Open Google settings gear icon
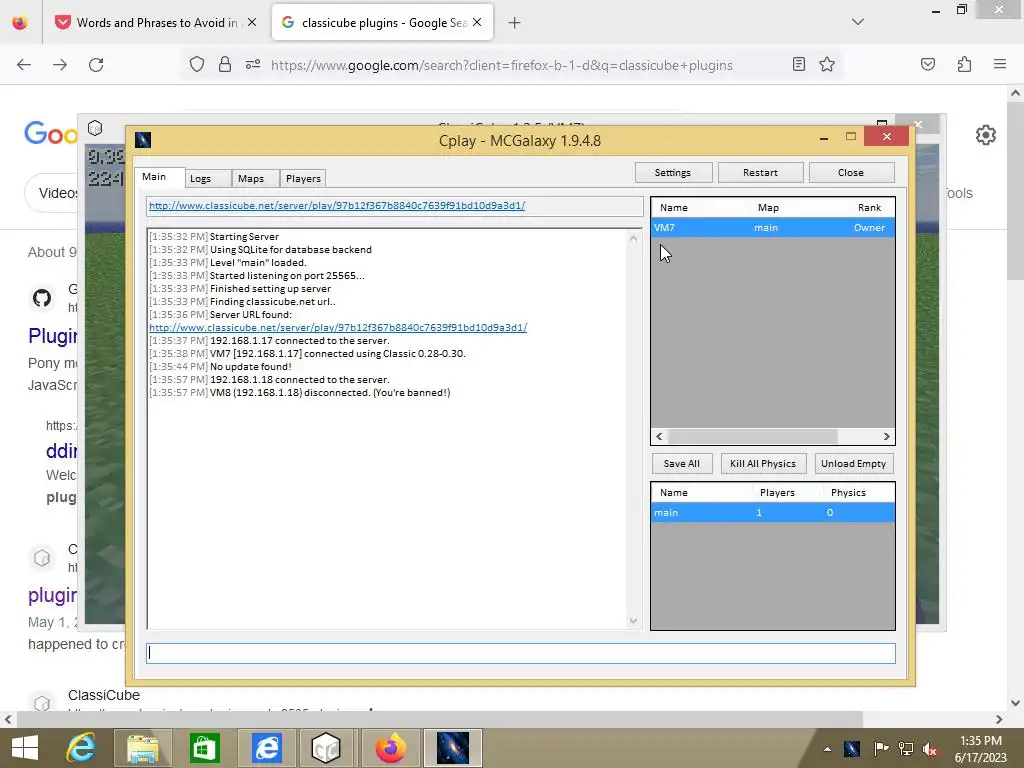The height and width of the screenshot is (768, 1024). [x=985, y=135]
